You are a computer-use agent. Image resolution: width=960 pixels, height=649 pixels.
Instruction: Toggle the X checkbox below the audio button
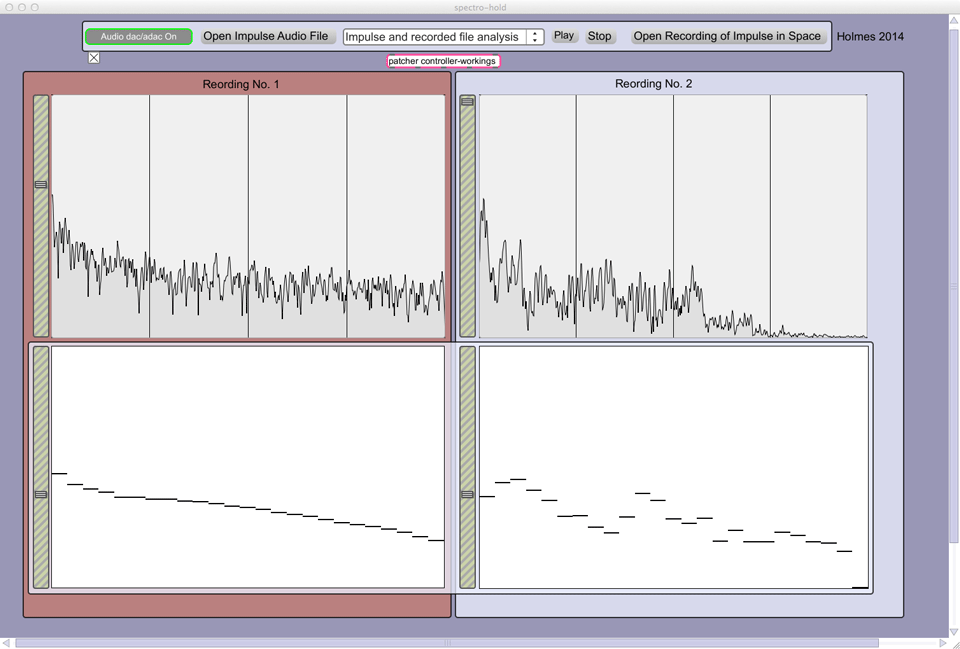[x=94, y=58]
